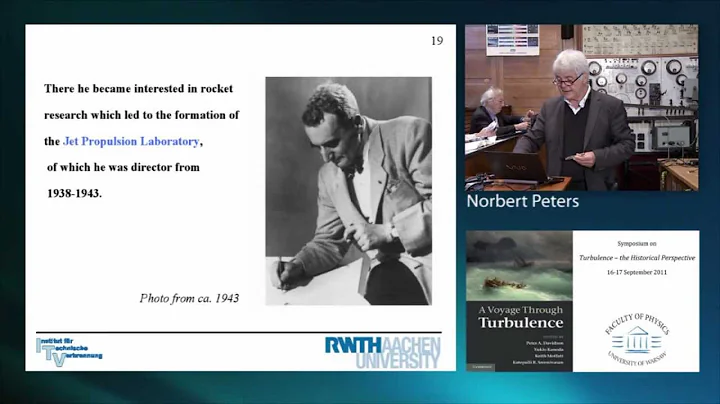The image size is (720, 404).
Task: Click 'of which he was director from' line
Action: [x=123, y=167]
